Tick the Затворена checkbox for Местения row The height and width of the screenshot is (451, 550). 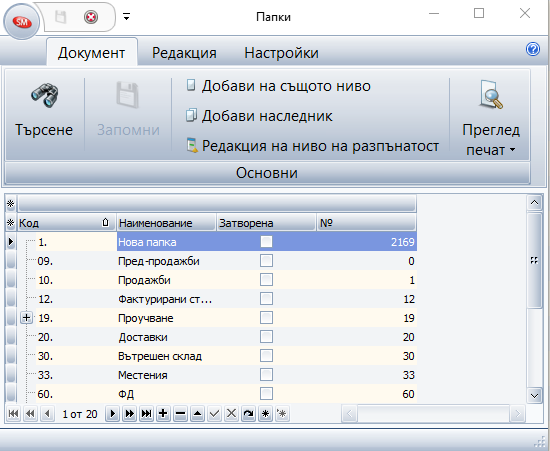point(266,375)
